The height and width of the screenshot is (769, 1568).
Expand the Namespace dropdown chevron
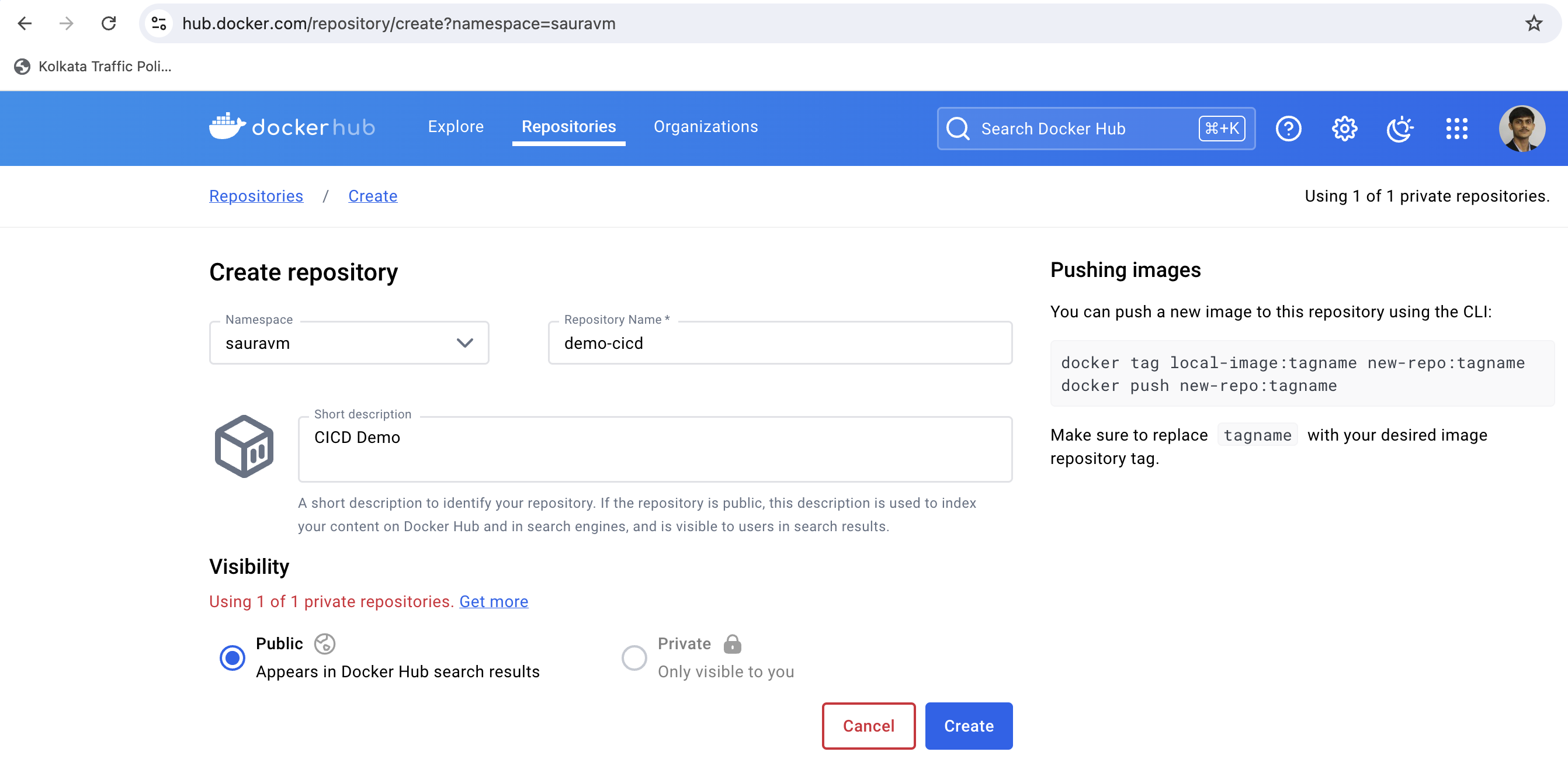[464, 343]
